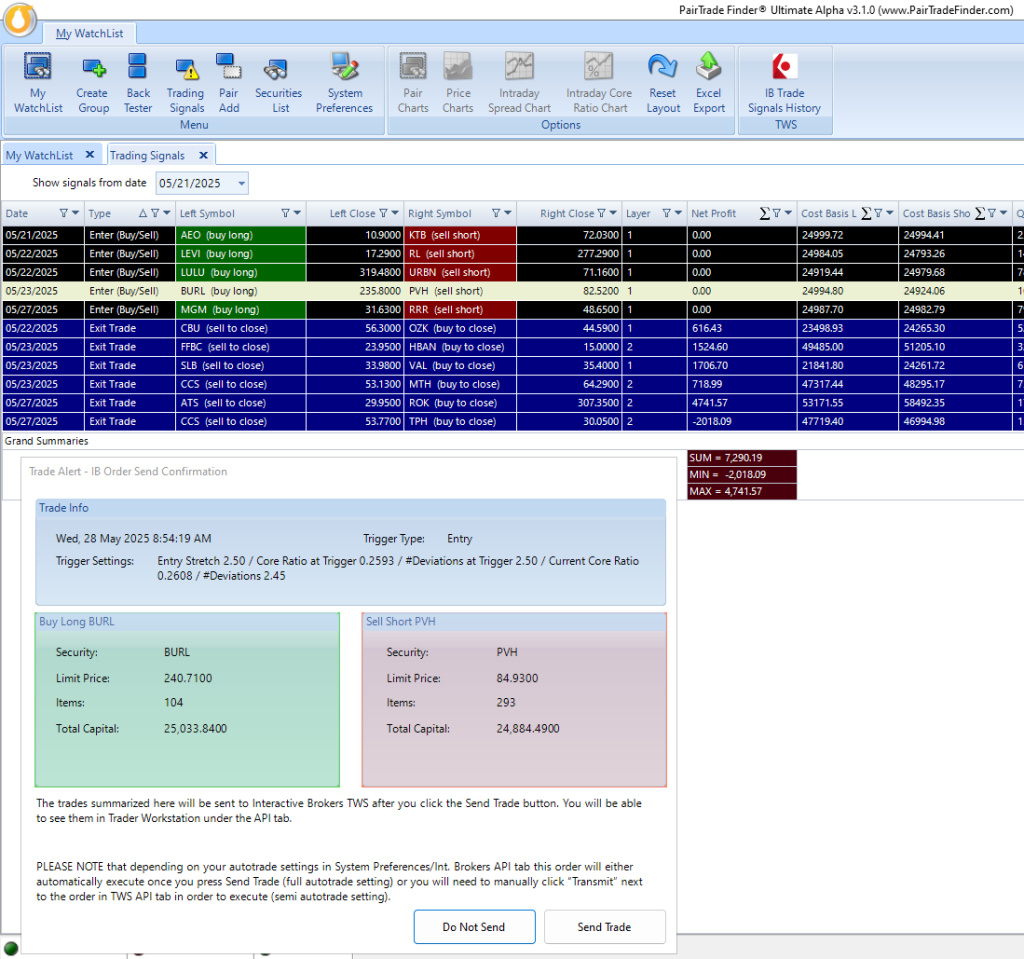Click the Do Not Send button

[x=474, y=927]
